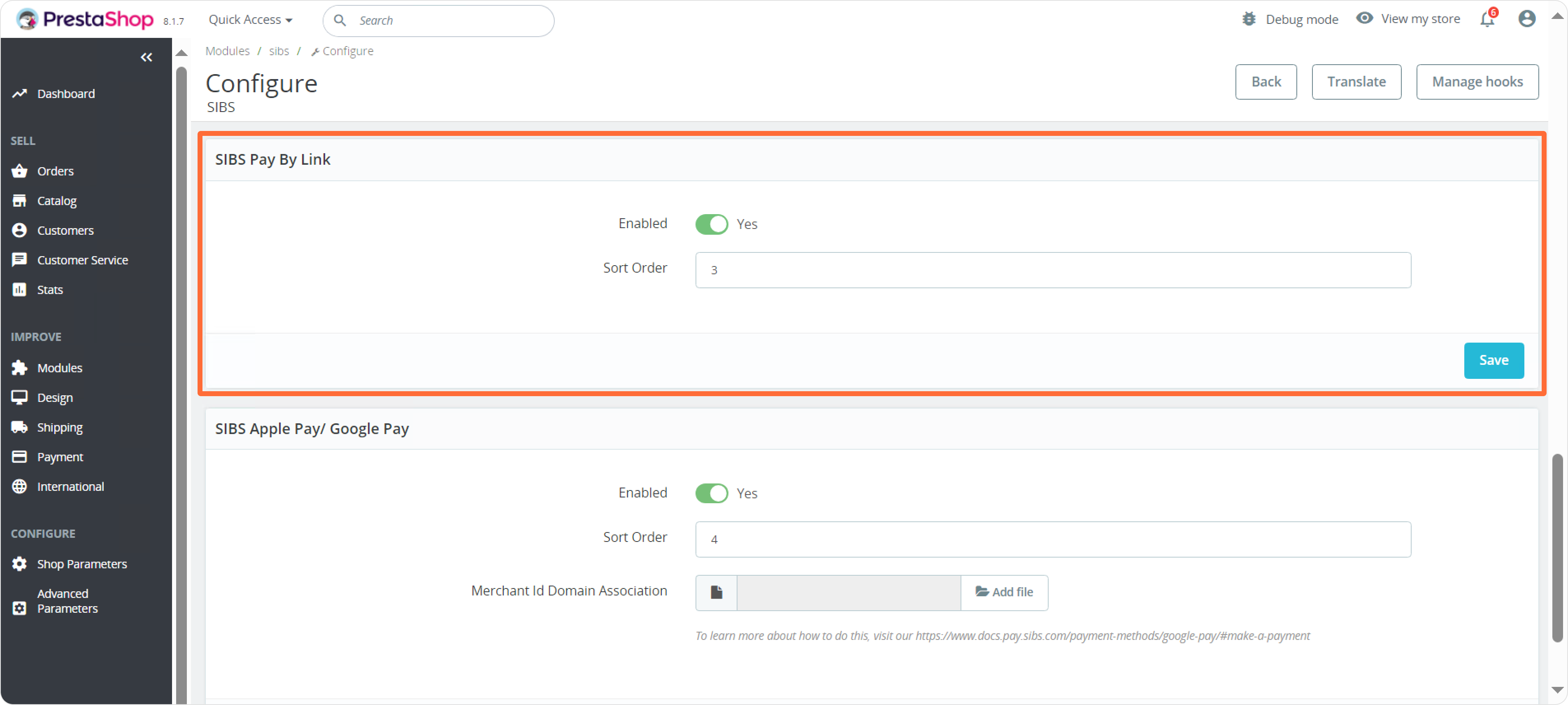This screenshot has width=1568, height=705.
Task: Click the Orders basket icon in sidebar
Action: pos(19,171)
